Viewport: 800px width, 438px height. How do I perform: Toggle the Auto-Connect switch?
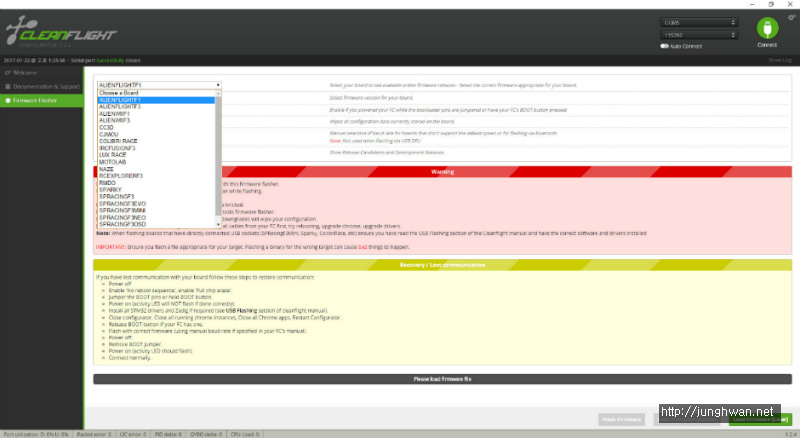pos(664,46)
